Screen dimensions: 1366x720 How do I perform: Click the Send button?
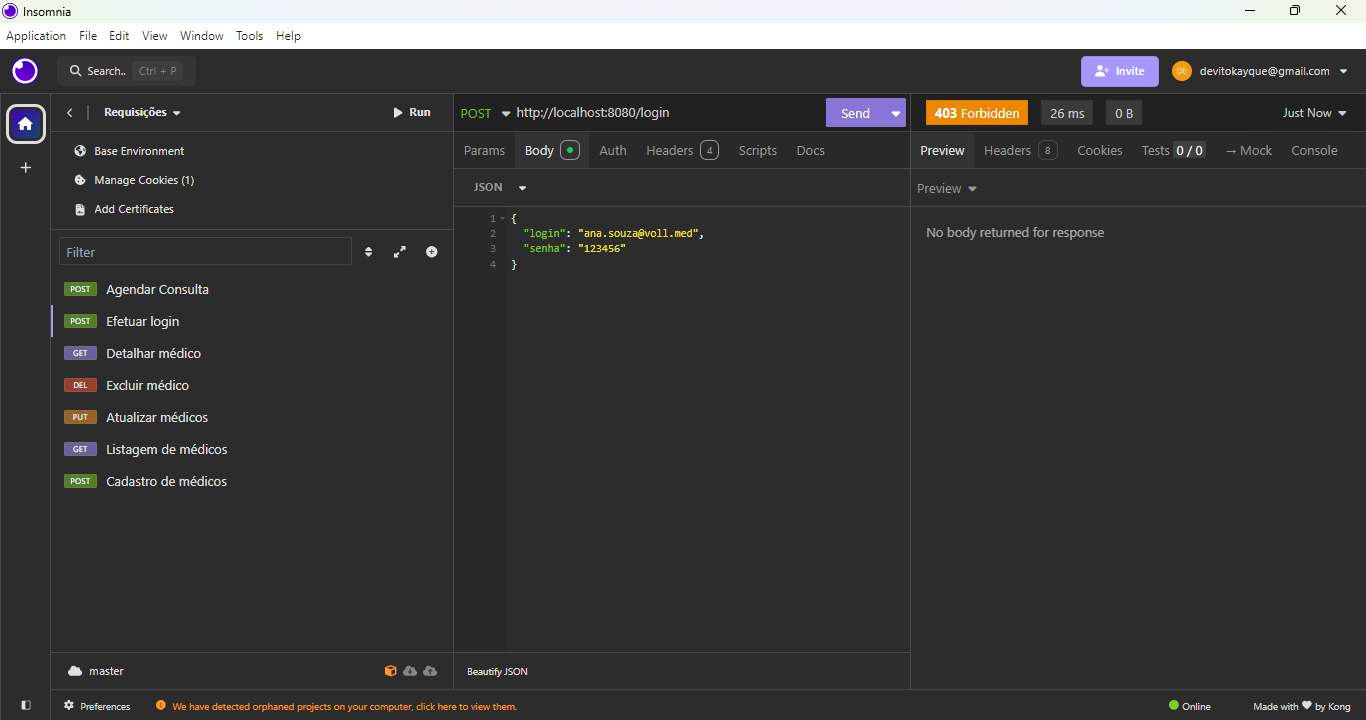tap(854, 113)
